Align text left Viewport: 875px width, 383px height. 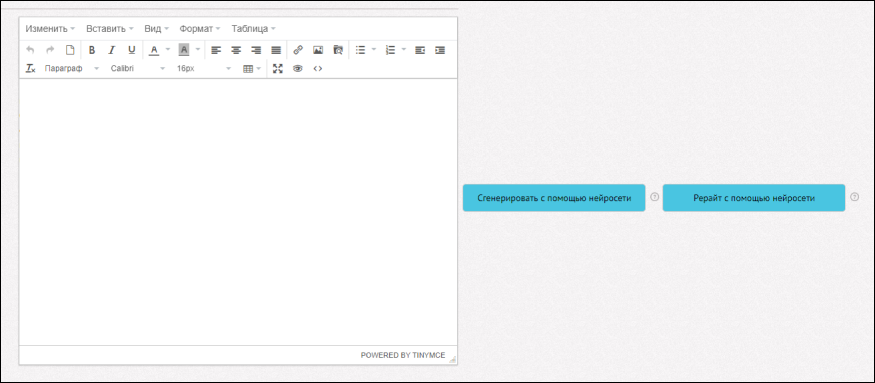216,50
